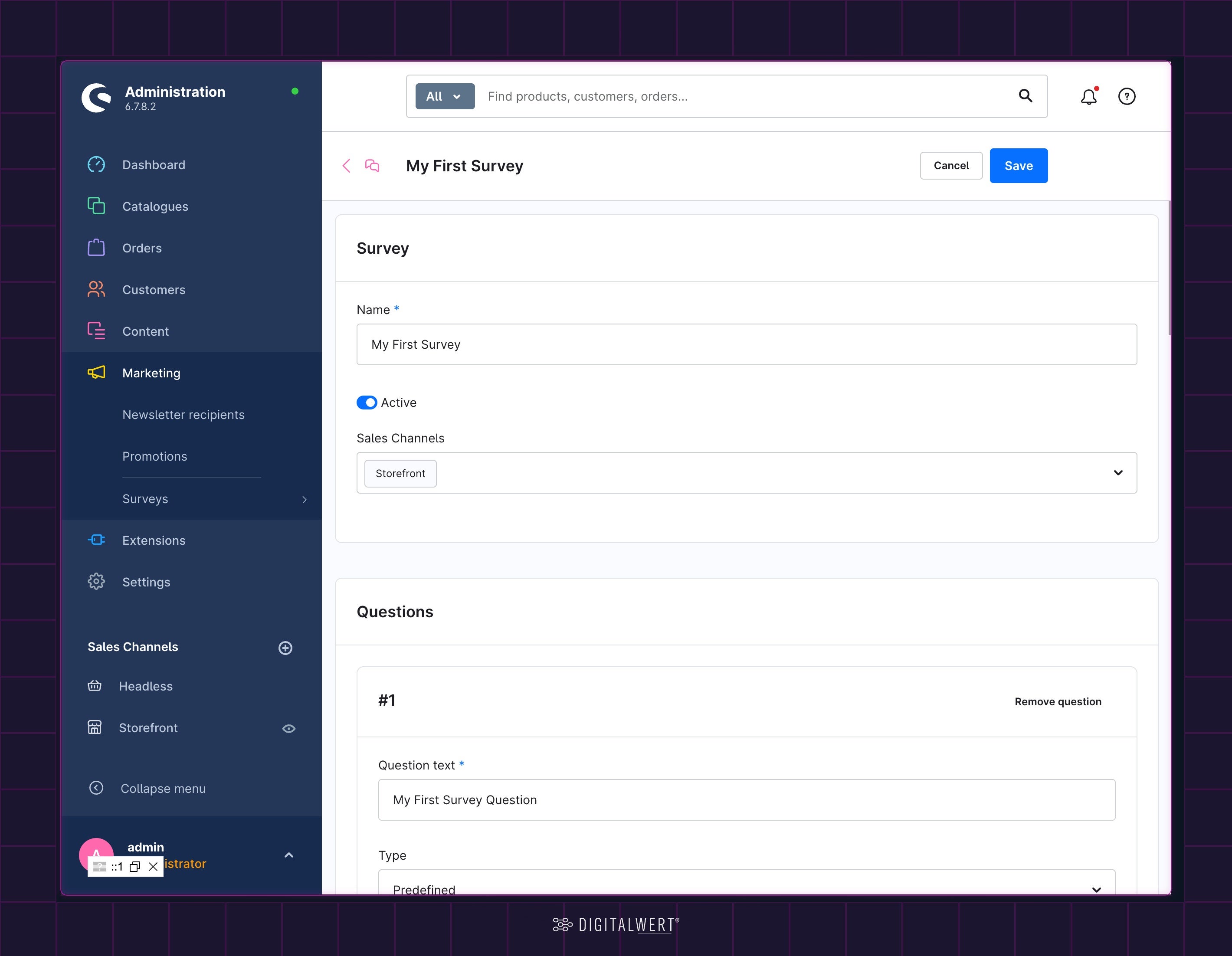Screen dimensions: 1232x956
Task: Open Newsletter recipients submenu item
Action: click(183, 415)
